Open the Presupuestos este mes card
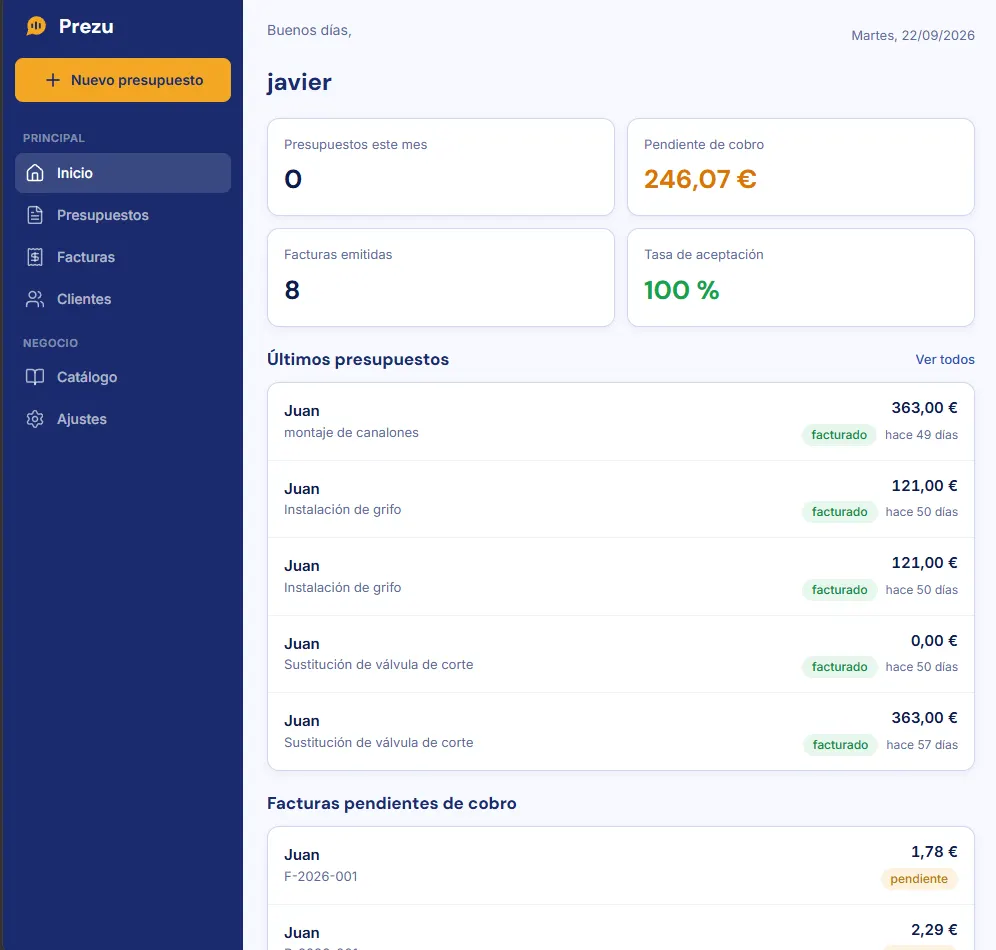 coord(441,167)
